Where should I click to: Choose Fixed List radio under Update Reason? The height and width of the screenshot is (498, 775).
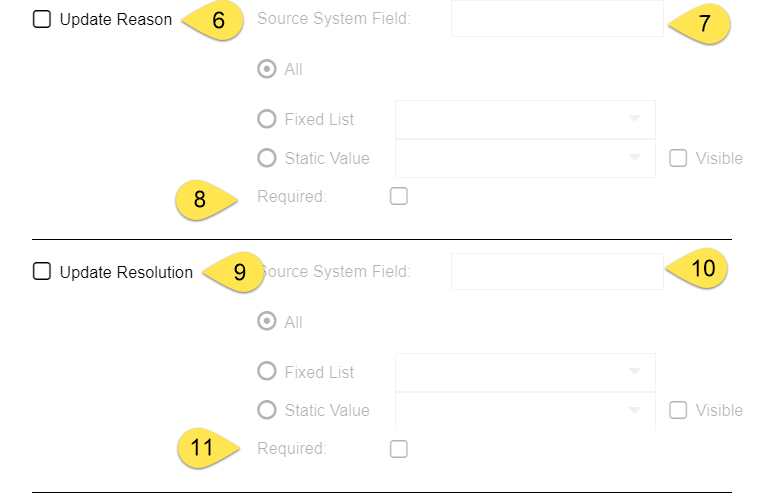coord(267,119)
